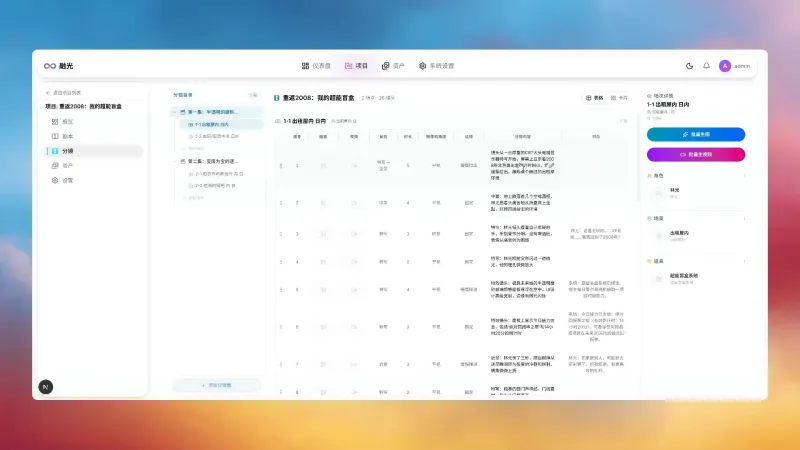This screenshot has height=450, width=800.
Task: Click the blue 批量生图 button
Action: (x=695, y=134)
